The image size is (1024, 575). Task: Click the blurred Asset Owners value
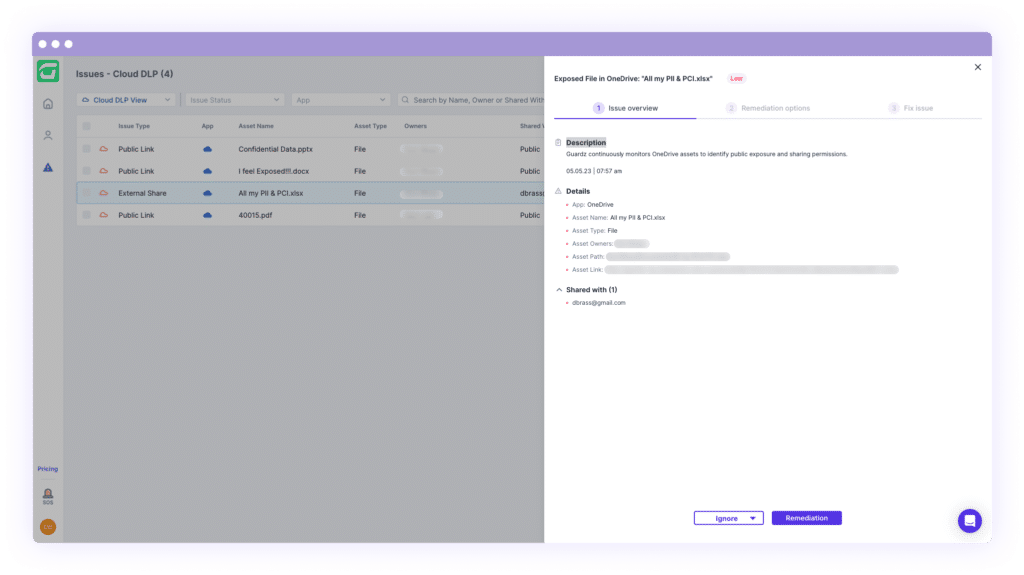[x=632, y=244]
